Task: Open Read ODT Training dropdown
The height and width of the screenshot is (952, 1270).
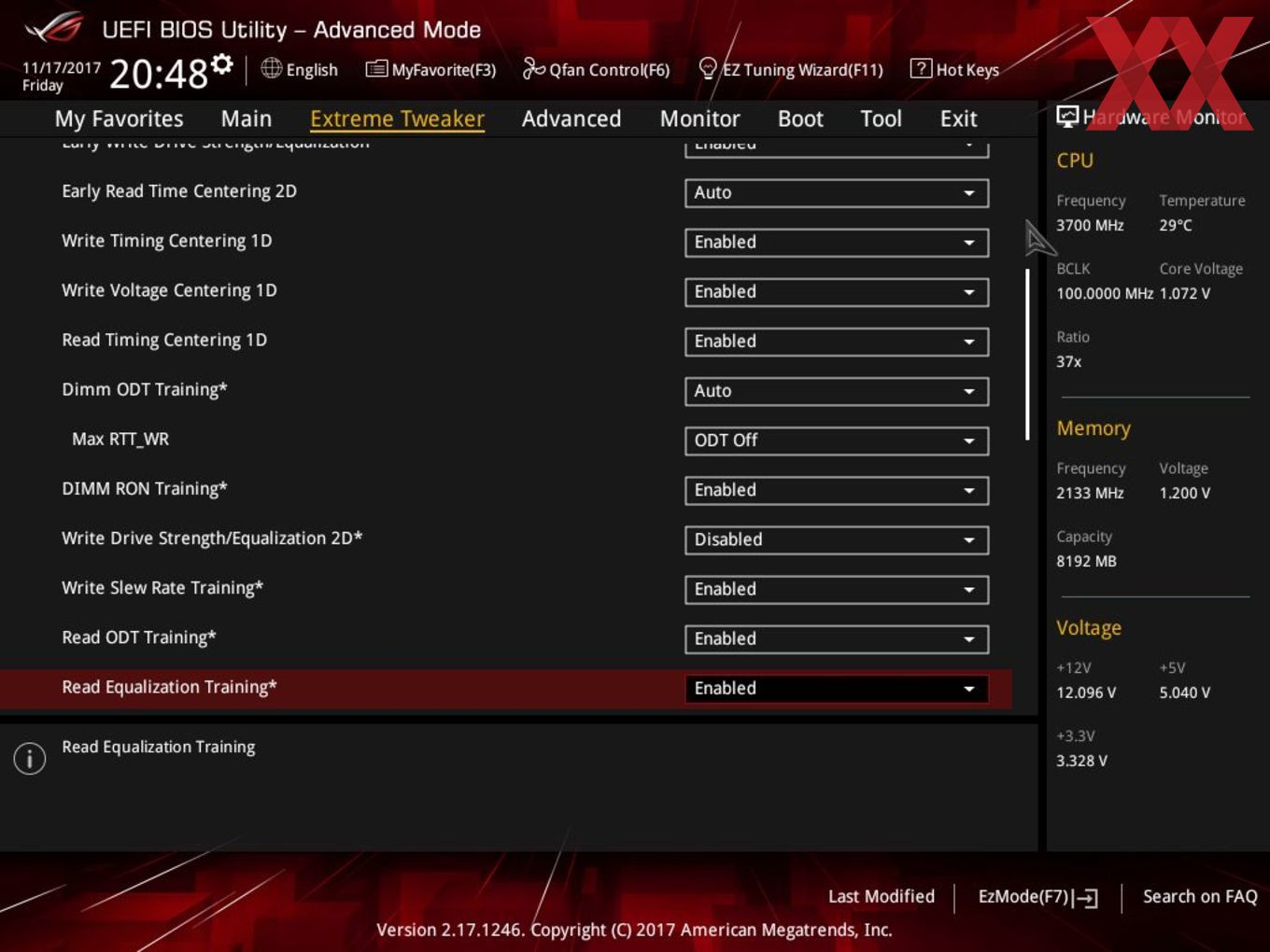Action: point(837,638)
